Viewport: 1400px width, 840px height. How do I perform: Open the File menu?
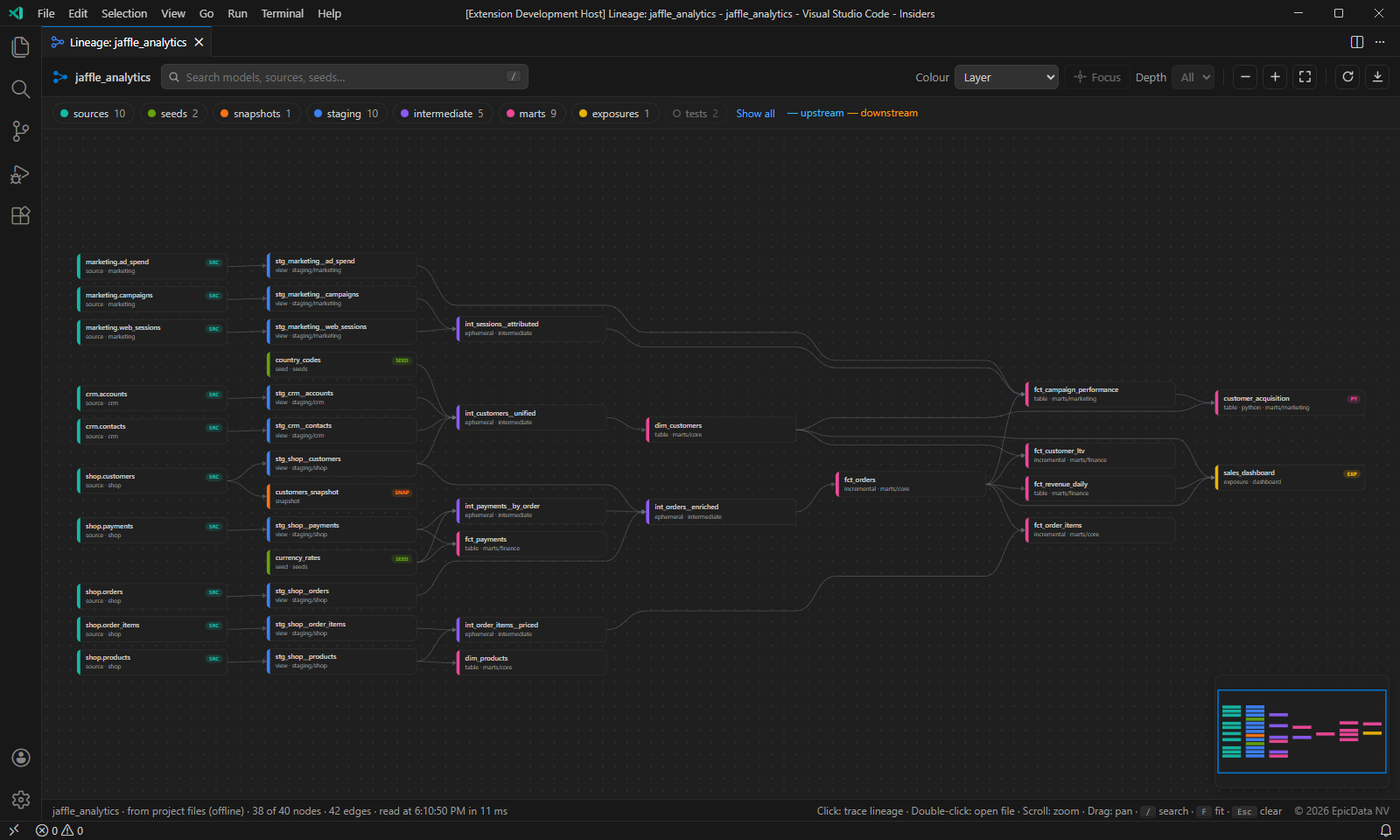[x=46, y=13]
